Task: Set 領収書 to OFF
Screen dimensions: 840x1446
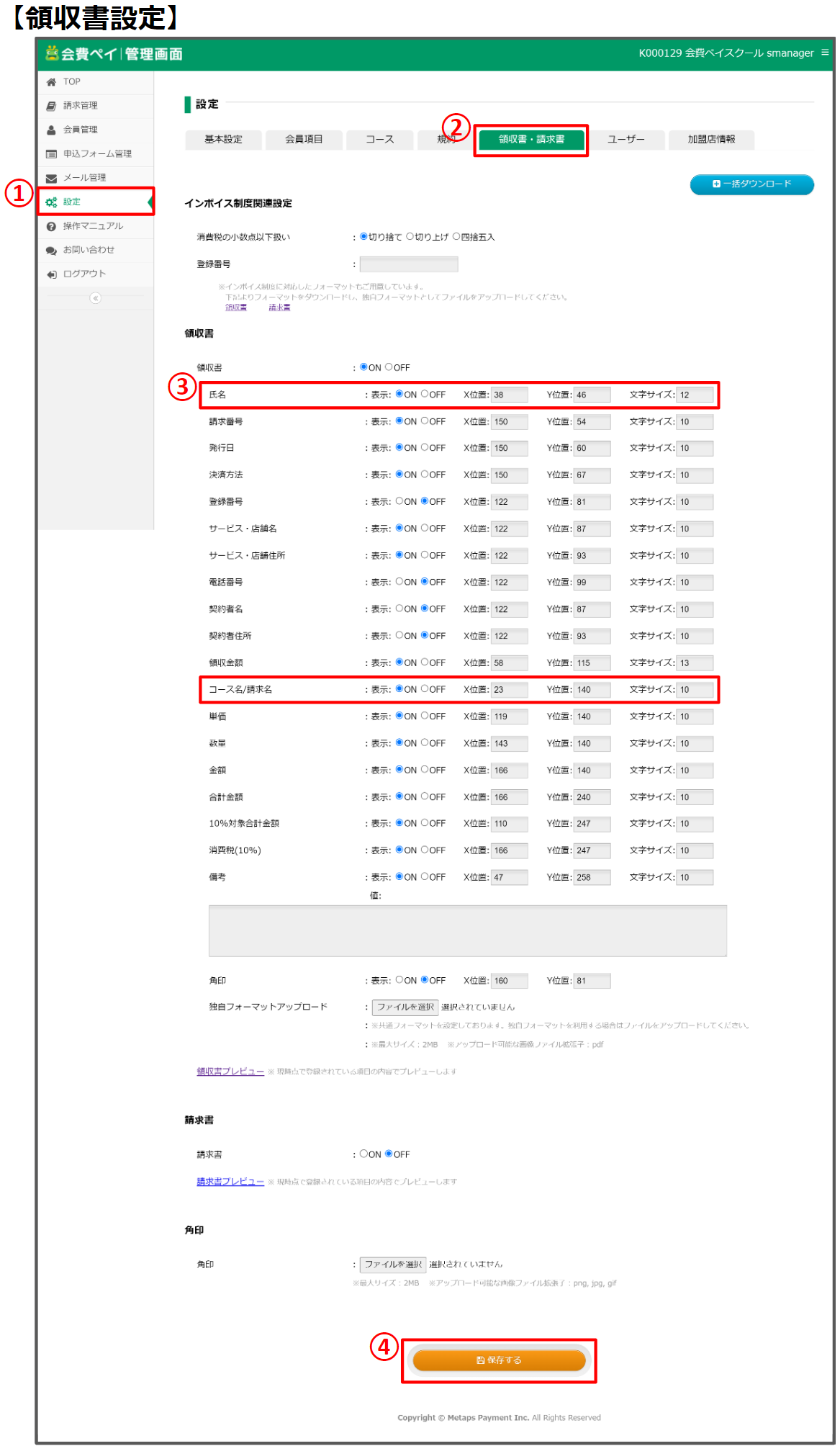Action: click(389, 367)
